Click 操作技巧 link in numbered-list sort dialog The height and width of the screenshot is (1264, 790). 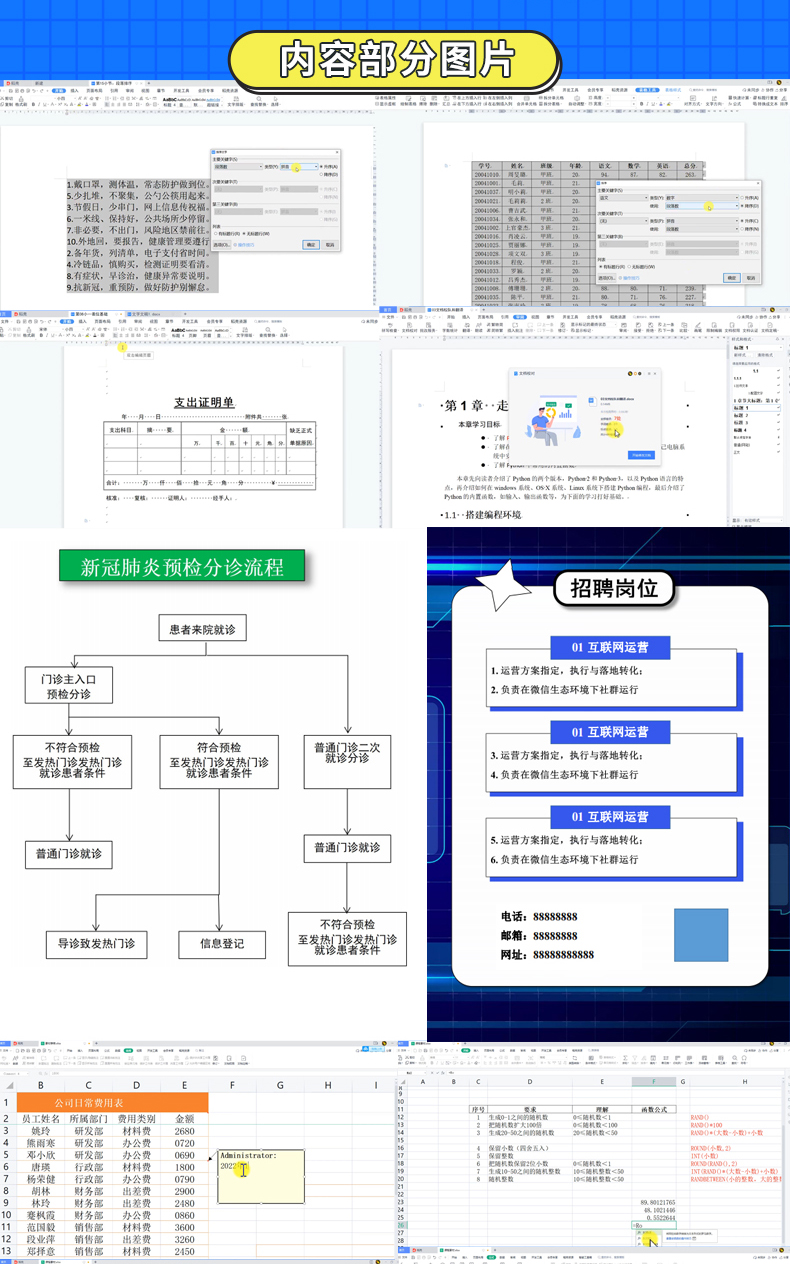246,244
